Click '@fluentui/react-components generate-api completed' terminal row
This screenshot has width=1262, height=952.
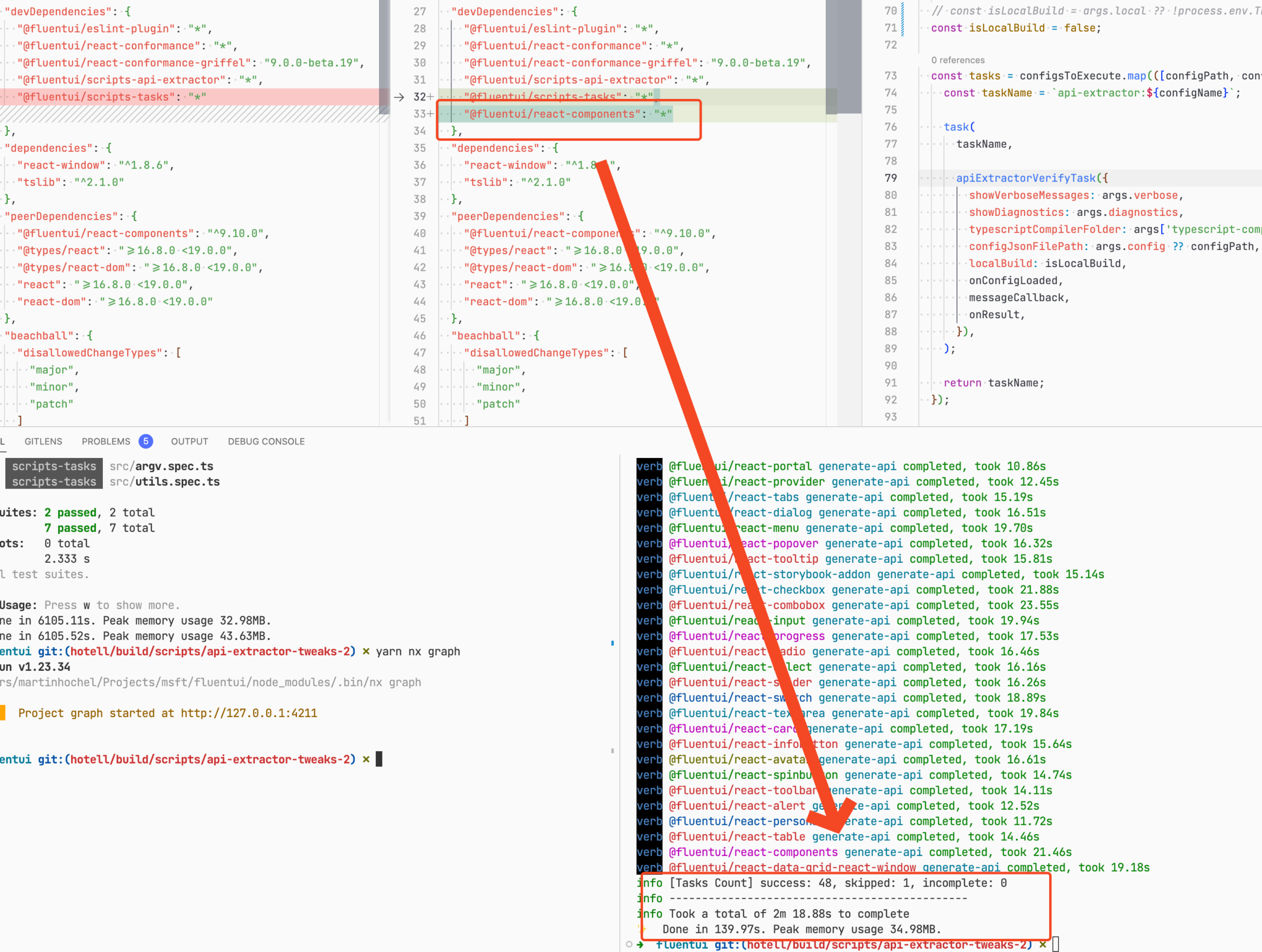[x=854, y=852]
